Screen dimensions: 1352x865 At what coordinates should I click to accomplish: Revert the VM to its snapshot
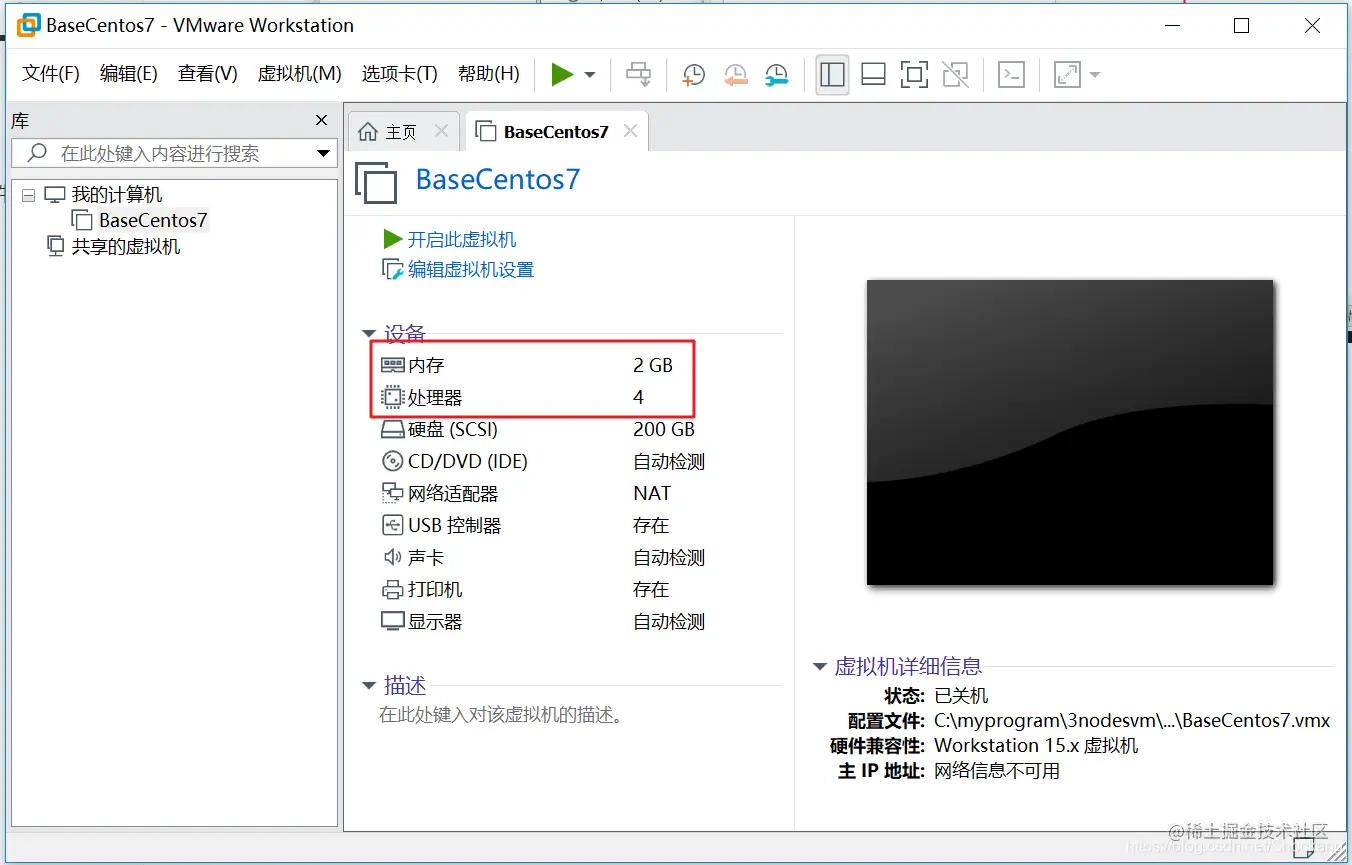click(736, 74)
